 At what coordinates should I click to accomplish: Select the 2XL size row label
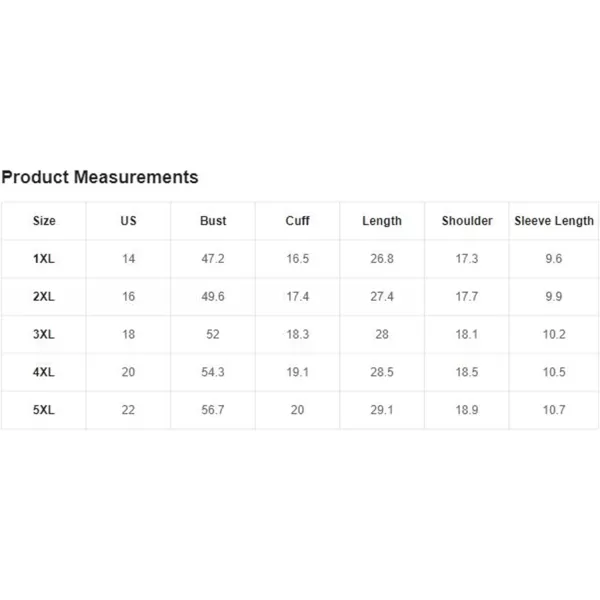tap(44, 296)
